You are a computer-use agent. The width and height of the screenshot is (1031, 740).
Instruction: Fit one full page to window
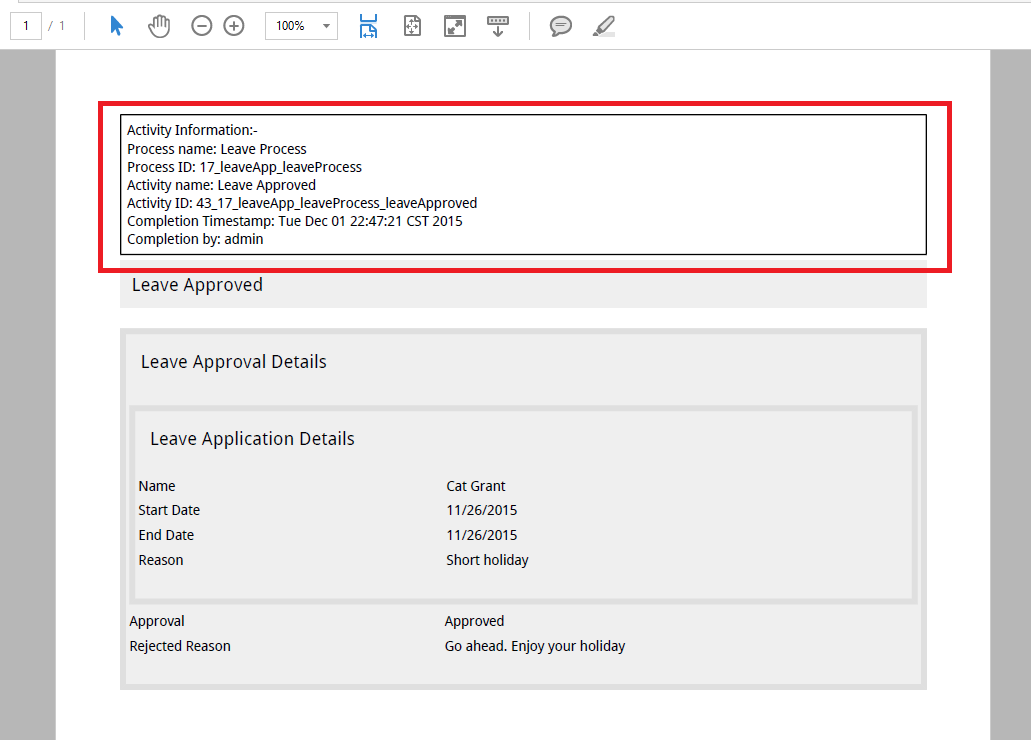[412, 26]
